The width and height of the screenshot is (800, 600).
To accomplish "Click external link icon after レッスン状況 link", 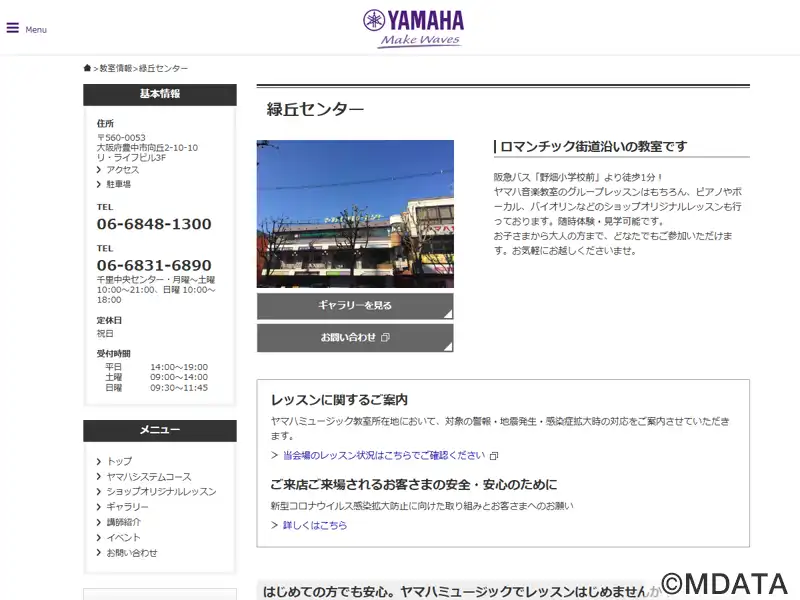I will click(494, 456).
